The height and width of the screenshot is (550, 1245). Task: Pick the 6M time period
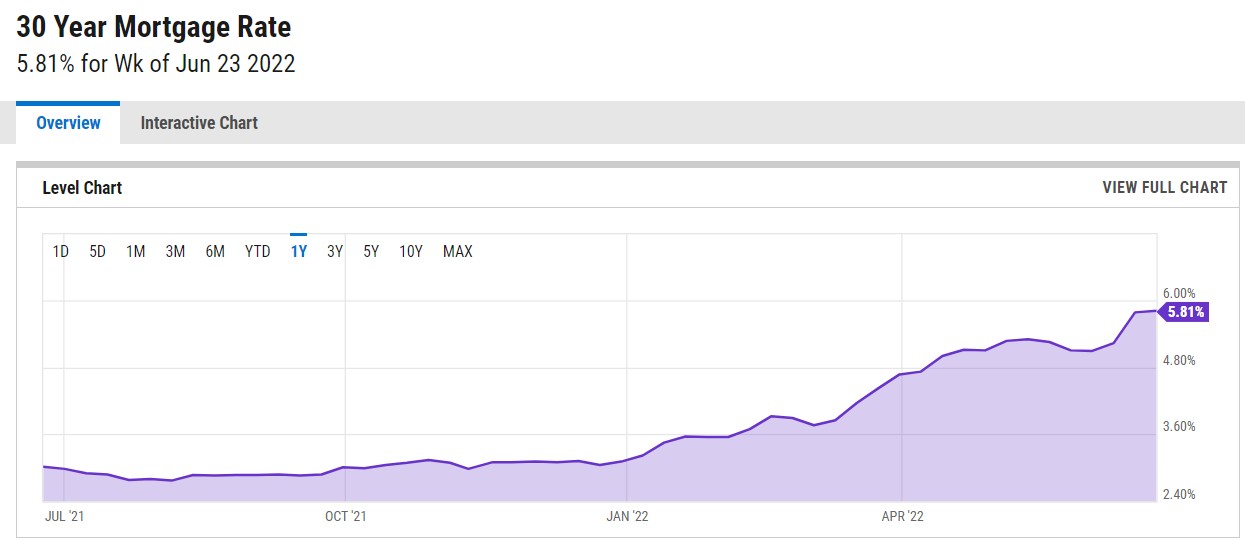(215, 251)
